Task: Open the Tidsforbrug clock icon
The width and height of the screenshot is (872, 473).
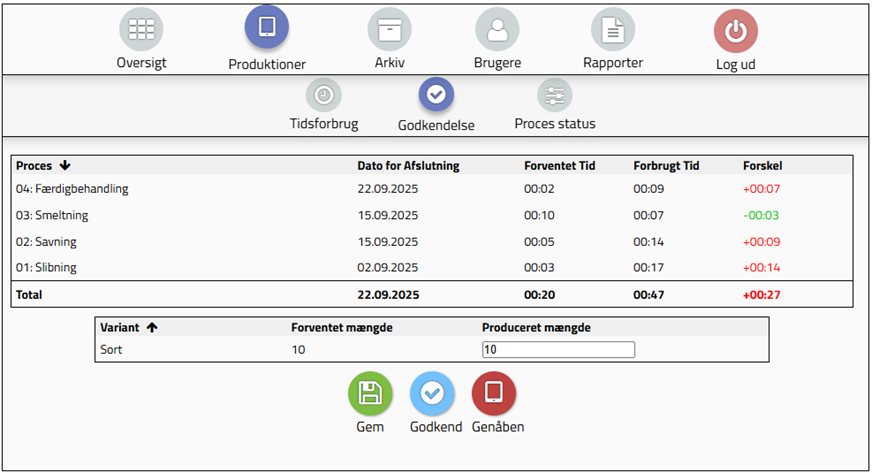Action: (x=323, y=95)
